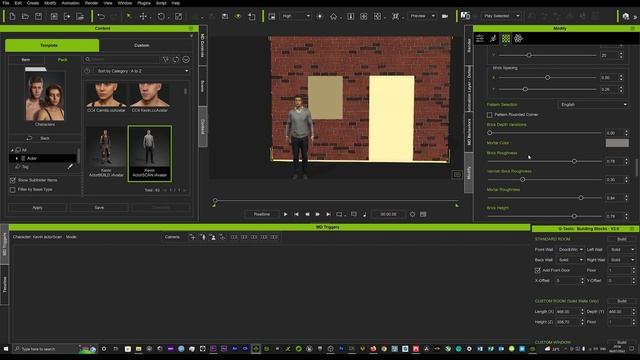Click Apply button in Content panel
The height and width of the screenshot is (360, 640).
click(x=37, y=208)
